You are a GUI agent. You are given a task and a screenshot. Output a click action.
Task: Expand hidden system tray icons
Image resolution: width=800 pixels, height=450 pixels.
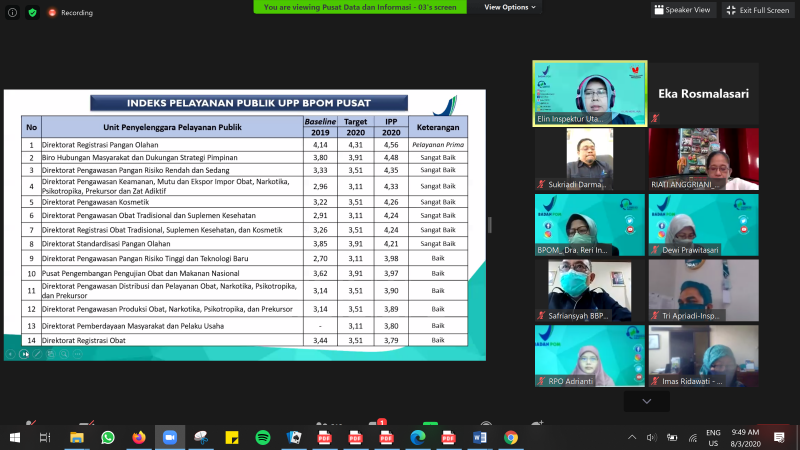pyautogui.click(x=632, y=437)
